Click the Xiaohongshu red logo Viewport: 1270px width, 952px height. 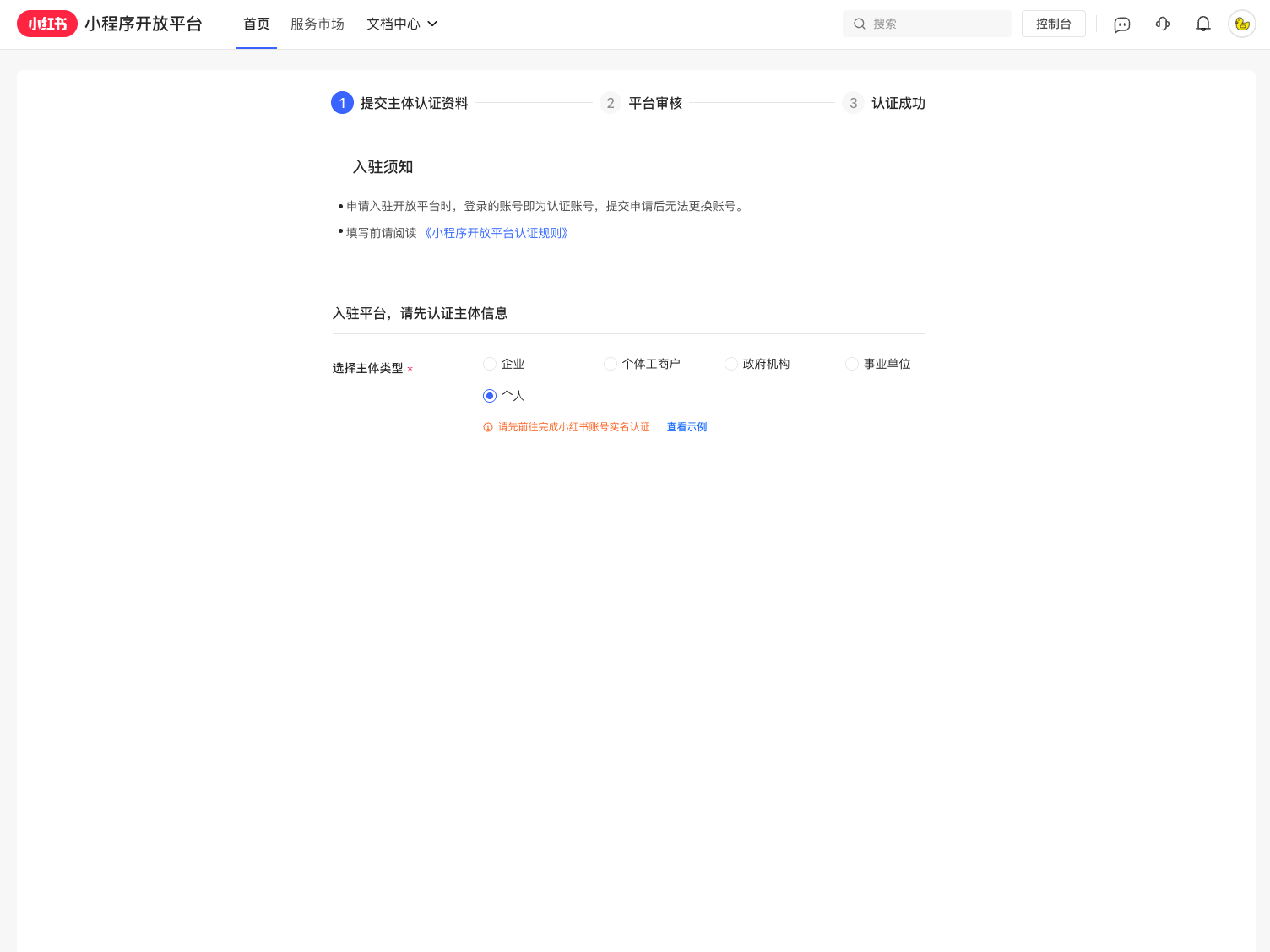(47, 24)
